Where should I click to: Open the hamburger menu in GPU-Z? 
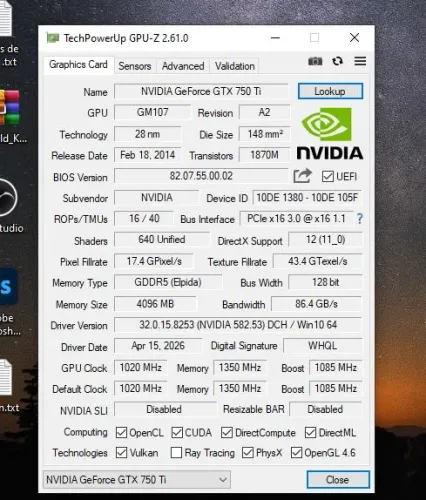pyautogui.click(x=360, y=61)
